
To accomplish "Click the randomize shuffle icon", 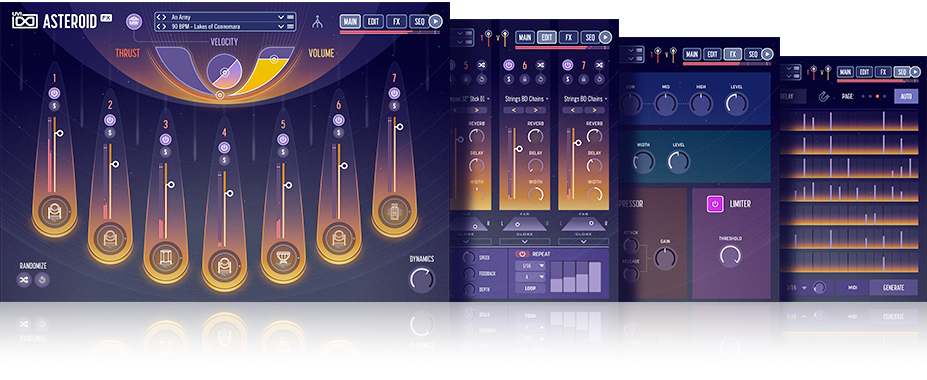I will [x=24, y=280].
